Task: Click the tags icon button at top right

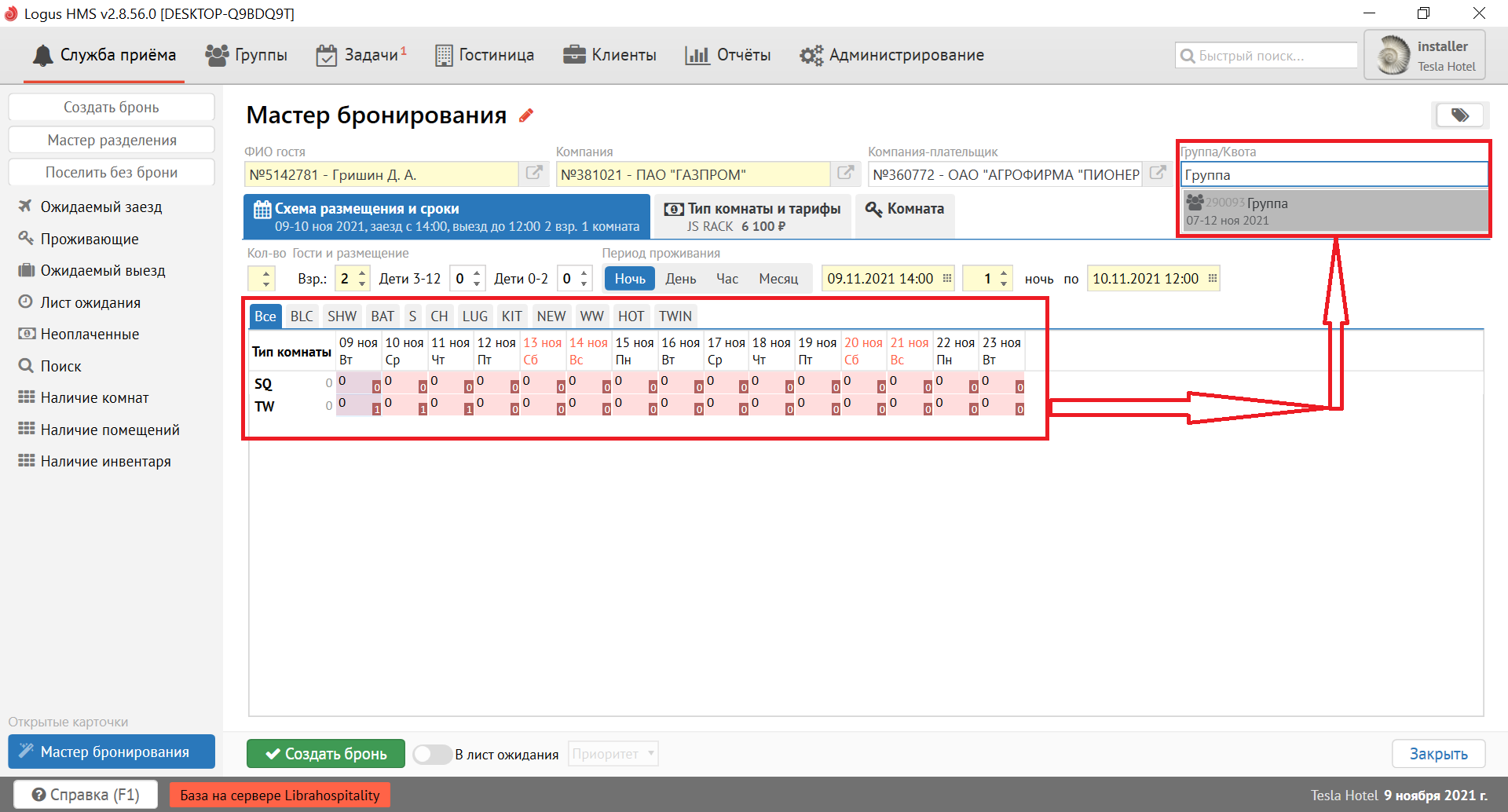Action: 1459,115
